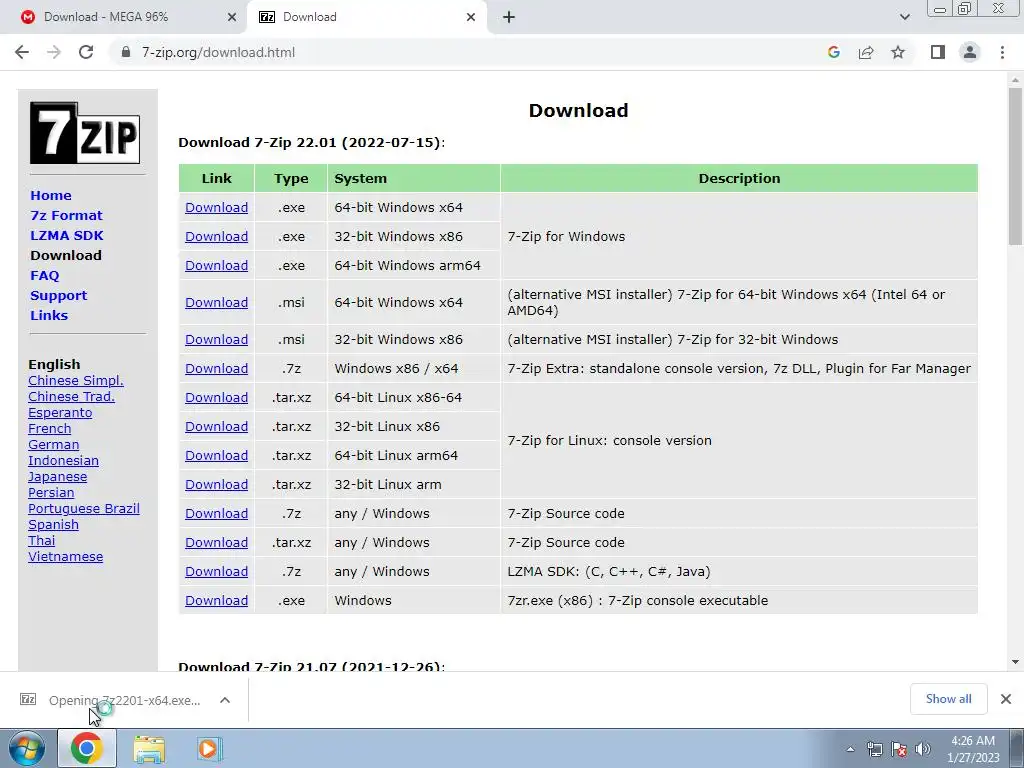Download the 64-bit Windows x64 .exe
This screenshot has width=1024, height=768.
click(x=216, y=208)
